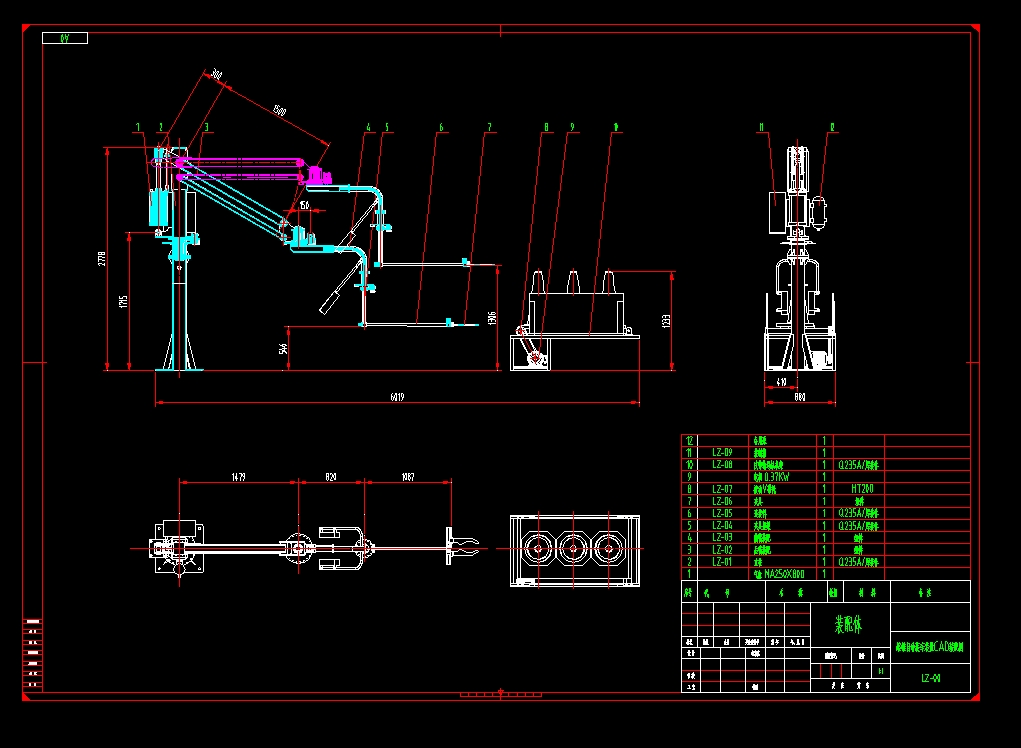Screen dimensions: 1021x748
Task: Click the LZ-05 code in the parts list
Action: (722, 513)
